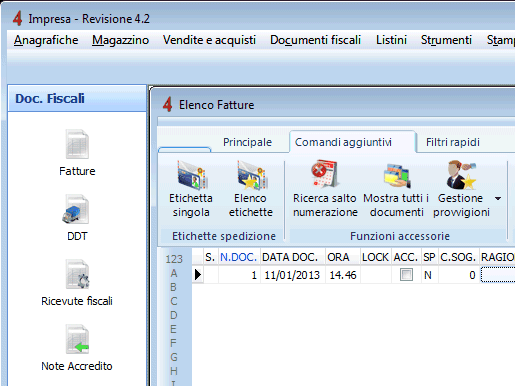Click the Doc. Fiscali panel header
The image size is (515, 386).
point(77,98)
